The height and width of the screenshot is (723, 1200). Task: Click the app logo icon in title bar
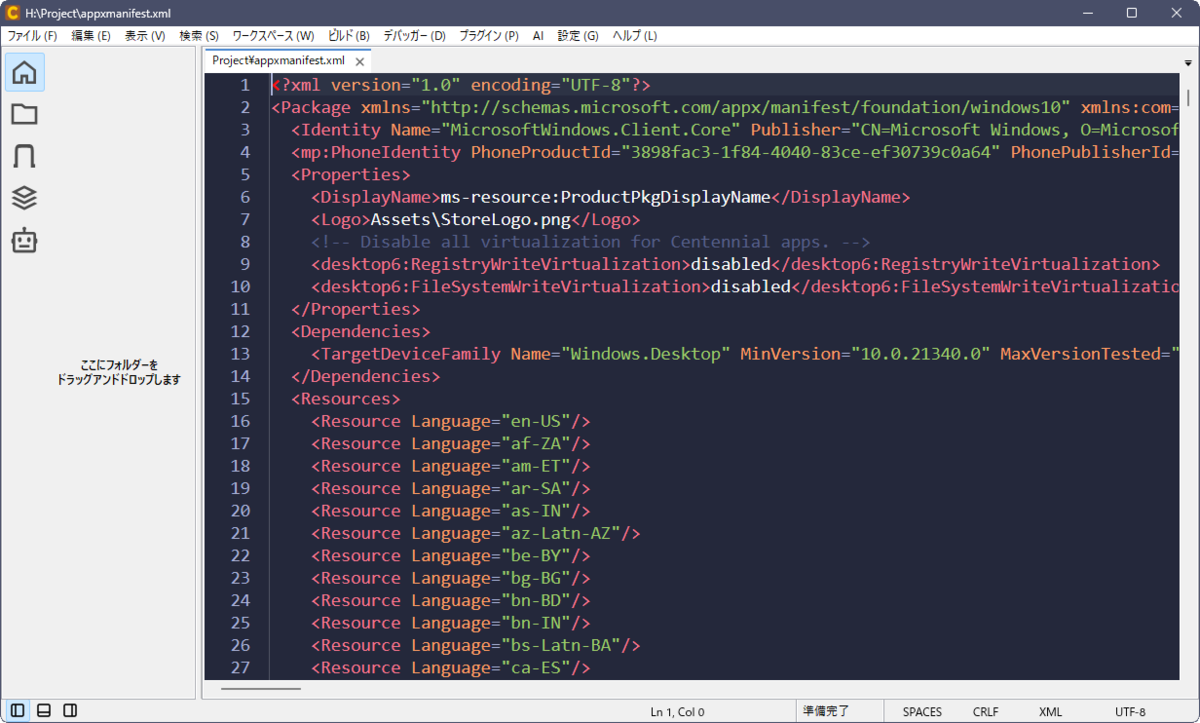click(x=12, y=12)
